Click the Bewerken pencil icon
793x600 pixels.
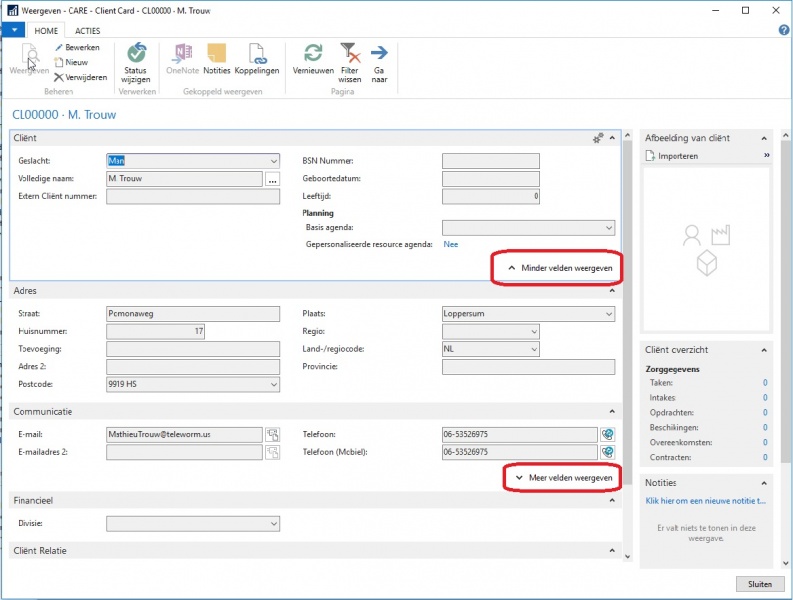click(59, 48)
